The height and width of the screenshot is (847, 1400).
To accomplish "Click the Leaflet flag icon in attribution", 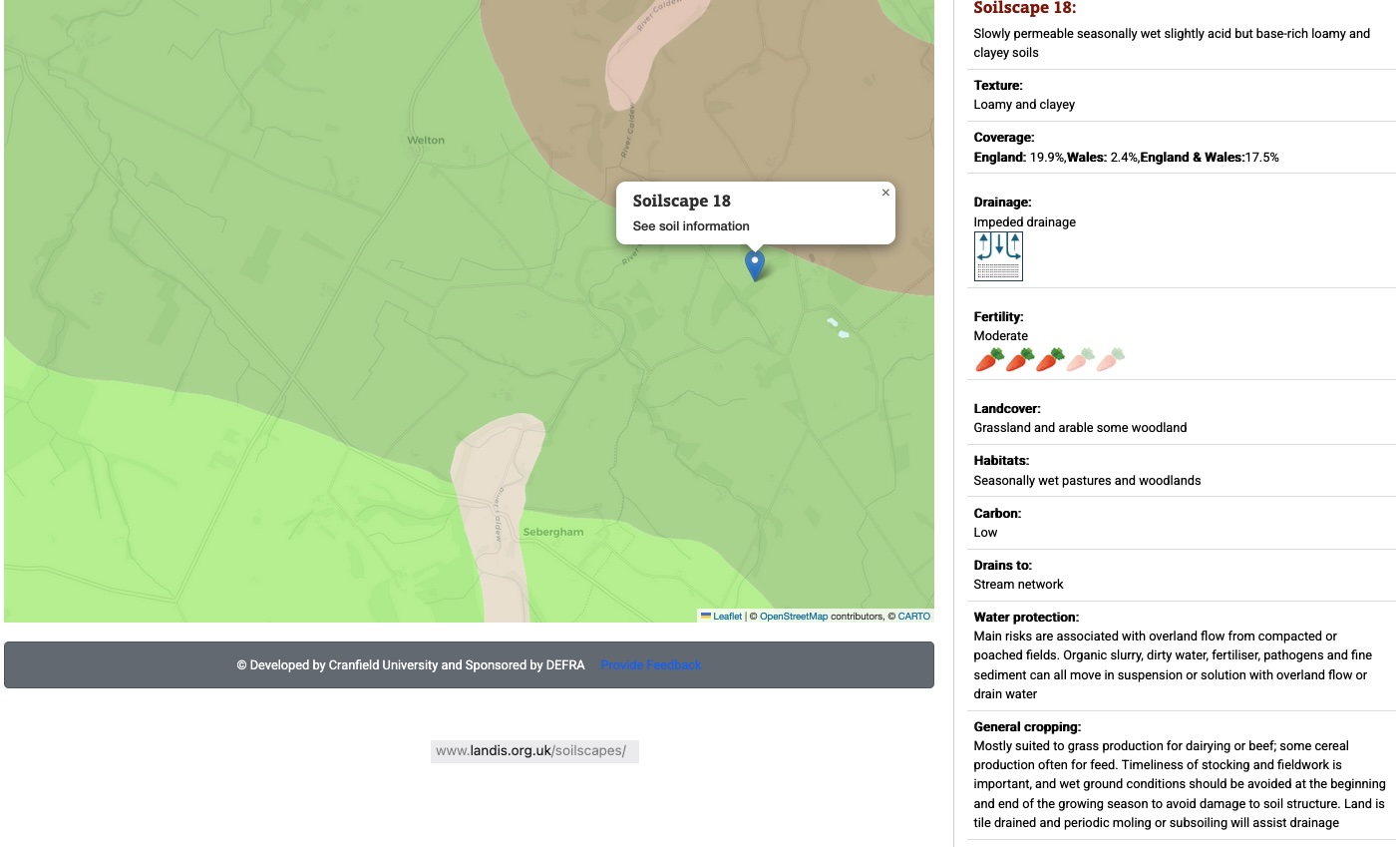I will [x=706, y=617].
